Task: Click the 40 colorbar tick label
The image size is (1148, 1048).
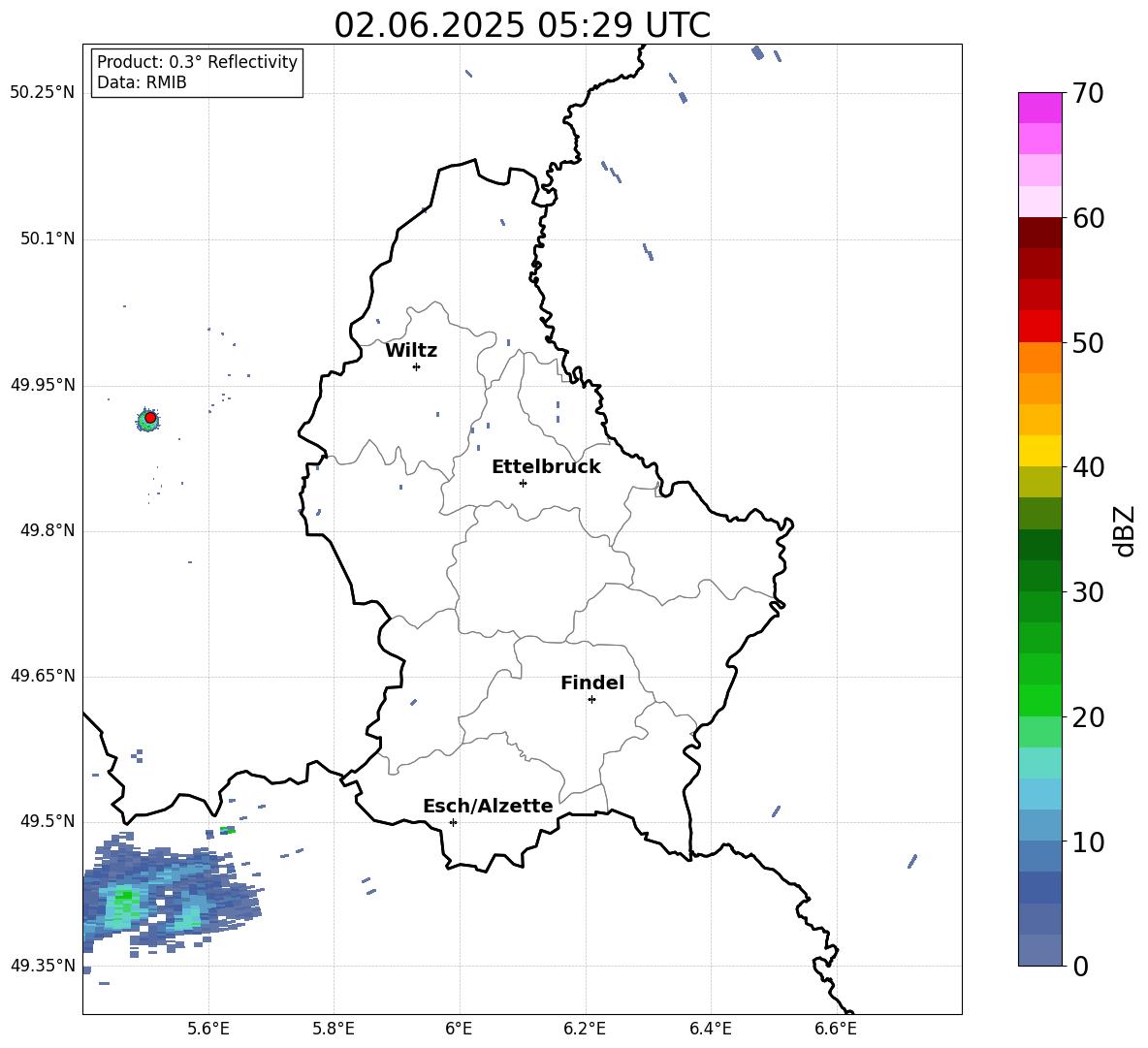Action: pyautogui.click(x=1088, y=467)
